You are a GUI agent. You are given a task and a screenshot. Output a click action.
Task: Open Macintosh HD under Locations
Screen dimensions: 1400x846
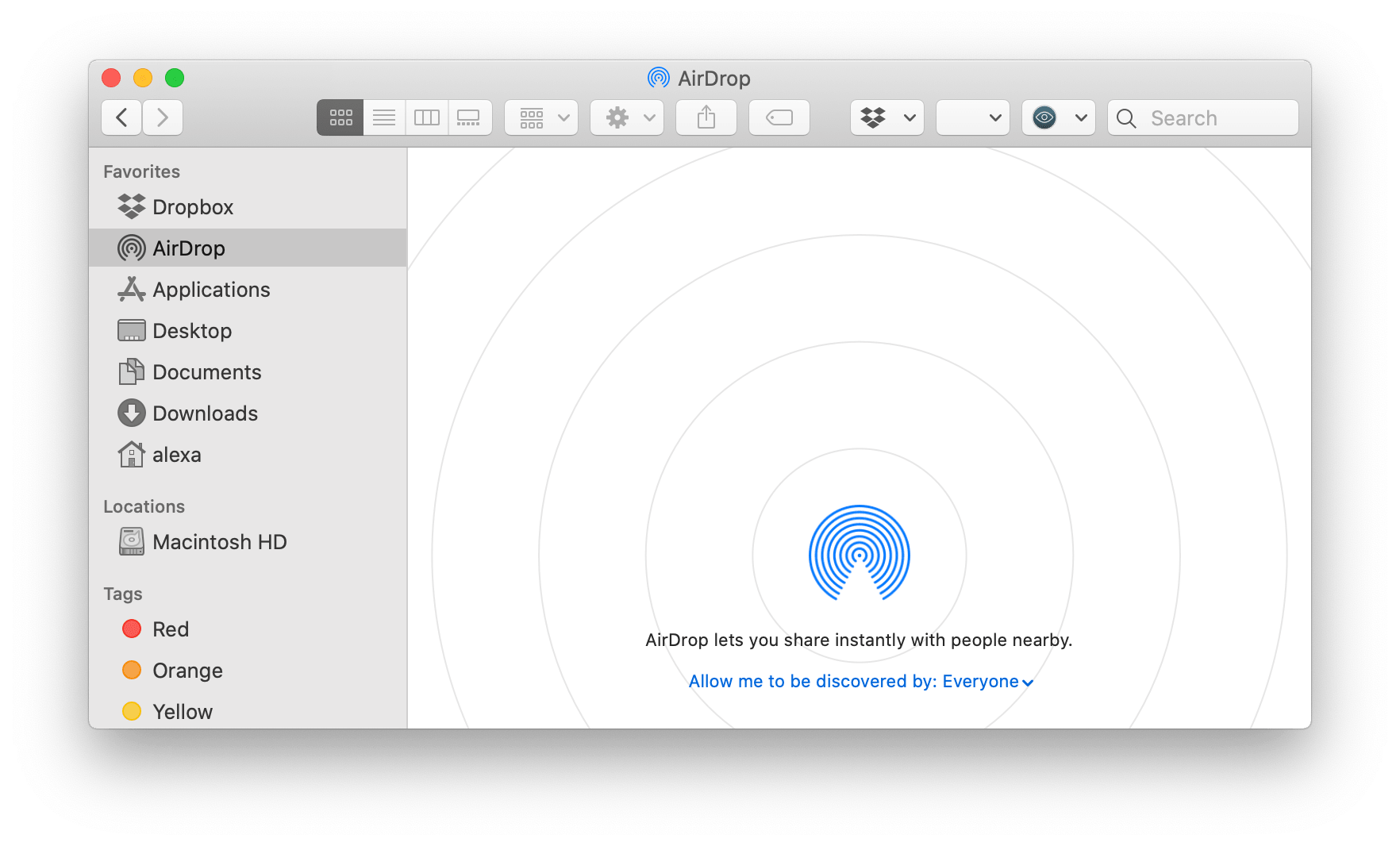pos(219,541)
